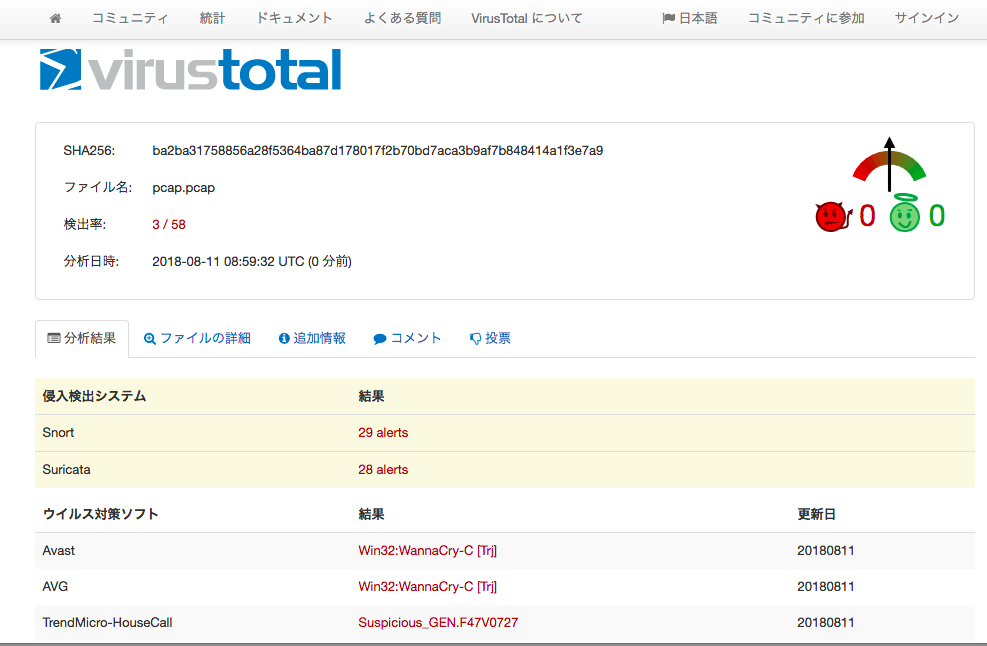Click the red devil malicious vote icon
The height and width of the screenshot is (646, 987).
tap(832, 217)
